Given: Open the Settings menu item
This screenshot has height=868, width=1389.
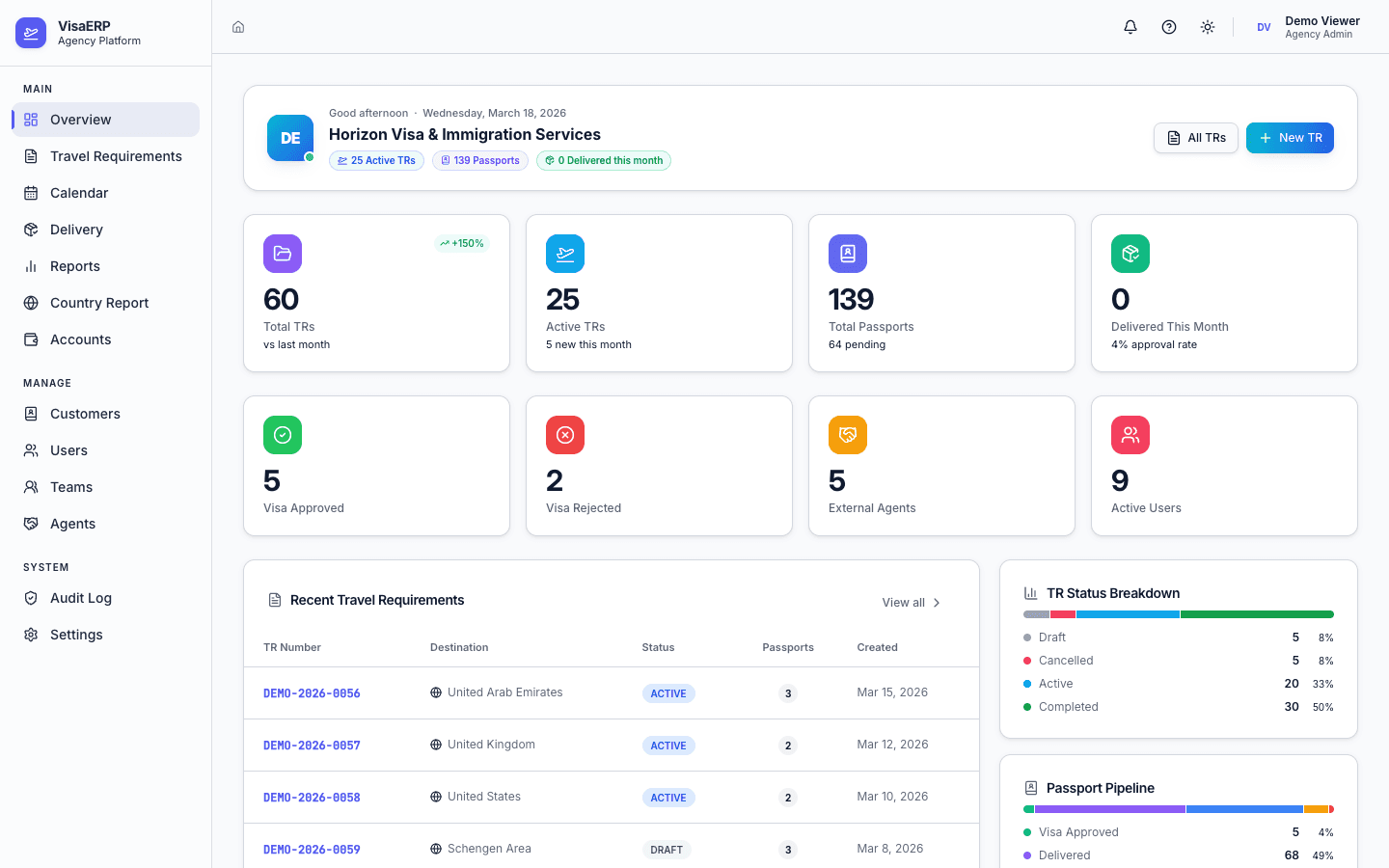Looking at the screenshot, I should pyautogui.click(x=76, y=634).
